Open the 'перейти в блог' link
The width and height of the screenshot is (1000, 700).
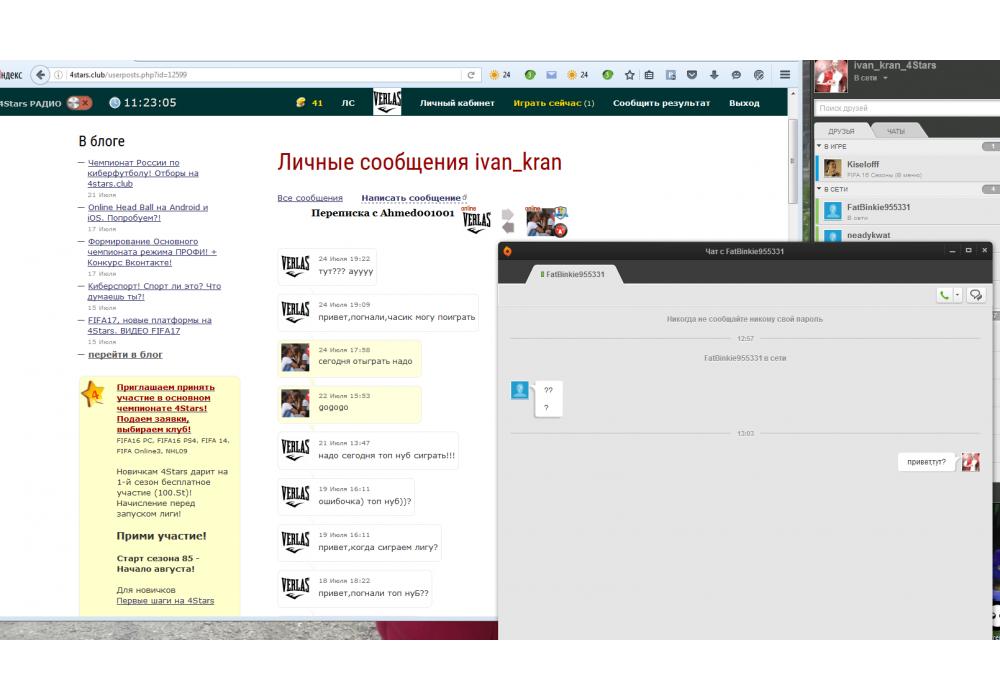(125, 355)
